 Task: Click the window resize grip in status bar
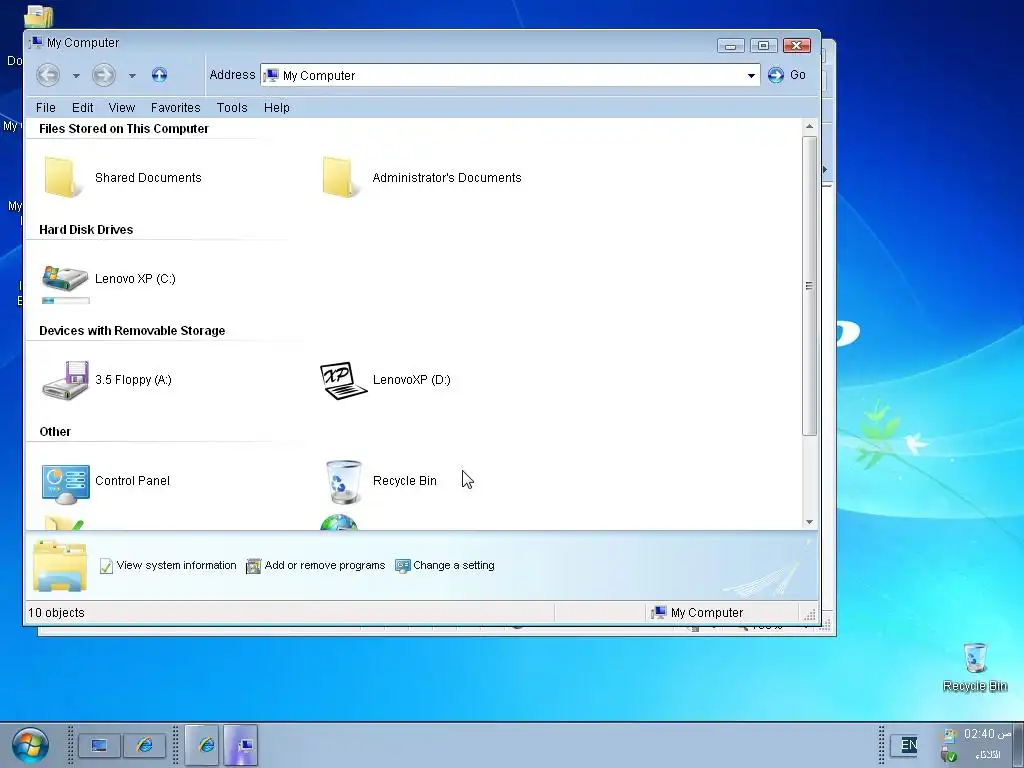click(x=810, y=614)
